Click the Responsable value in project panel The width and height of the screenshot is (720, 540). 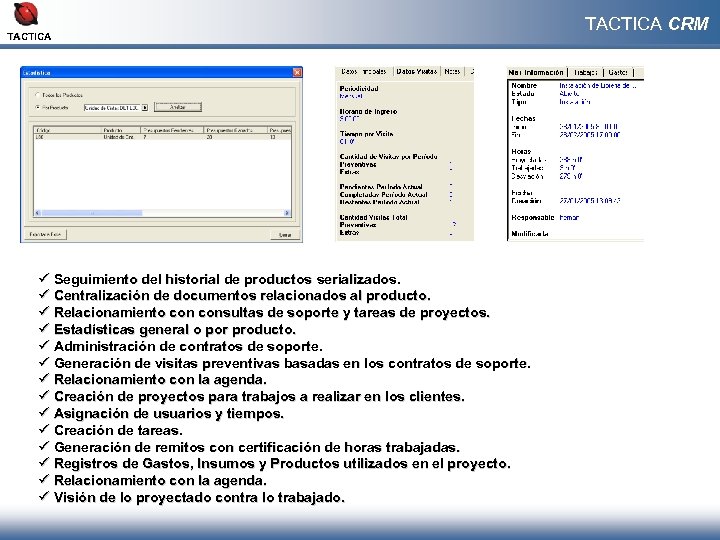coord(569,218)
